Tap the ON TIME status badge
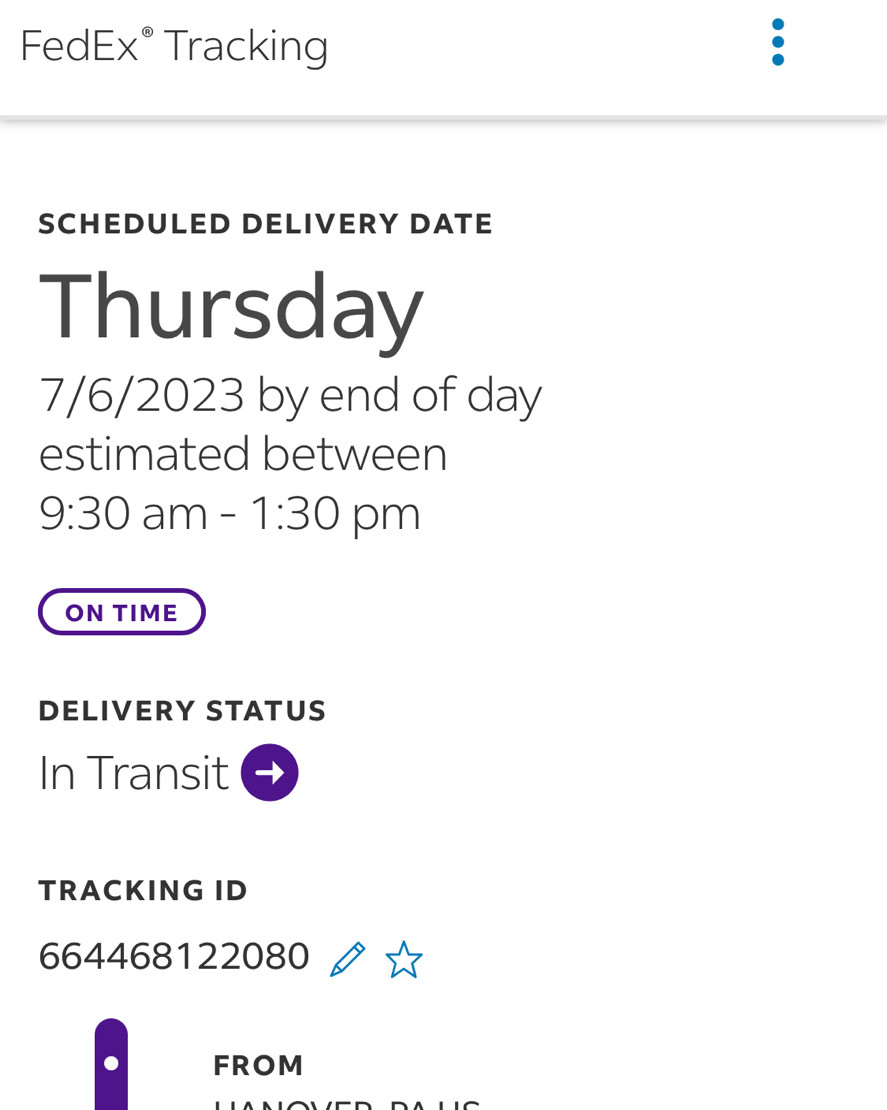 pyautogui.click(x=122, y=612)
